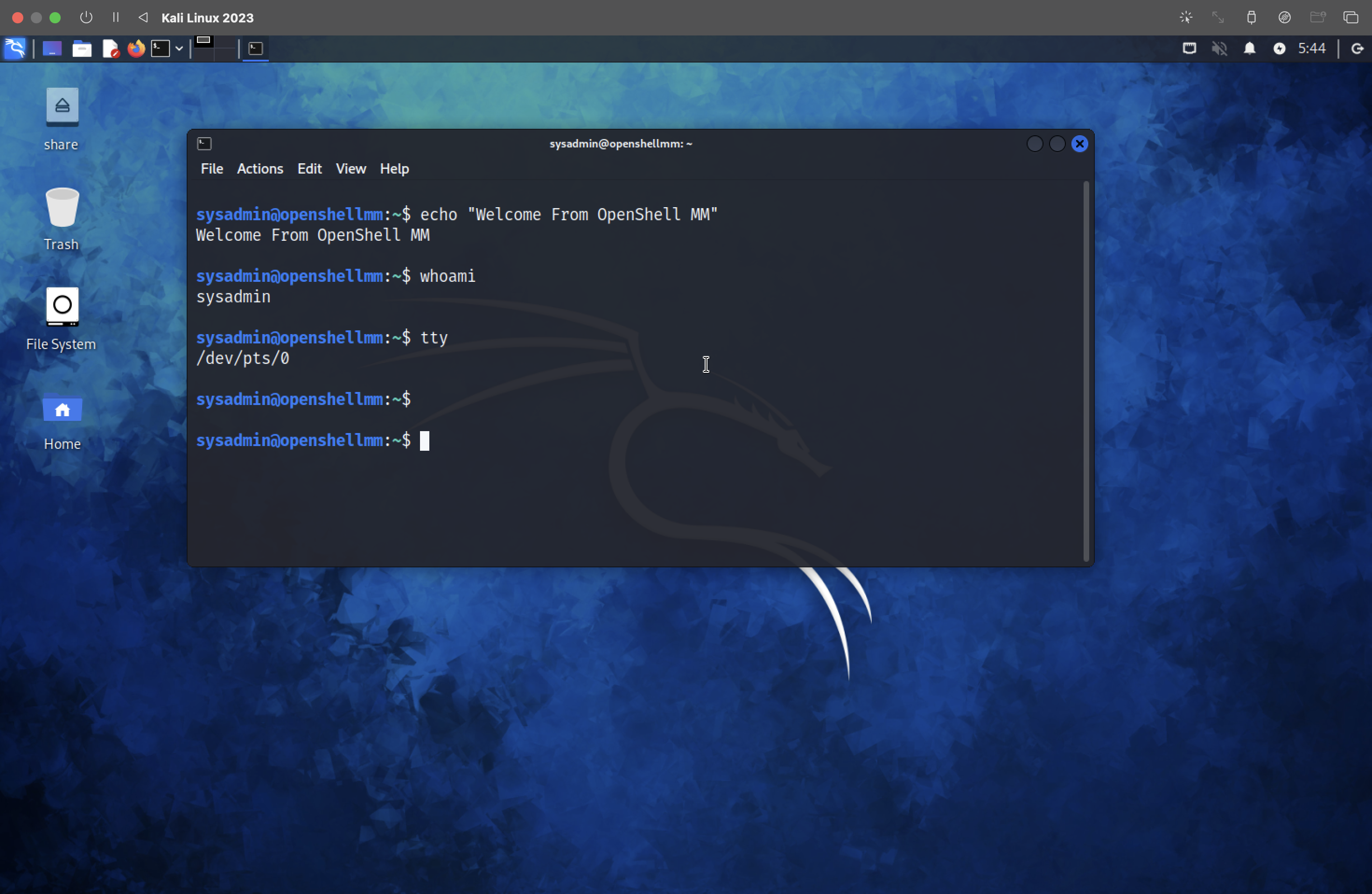
Task: Pause the Kali Linux virtual machine
Action: 116,17
